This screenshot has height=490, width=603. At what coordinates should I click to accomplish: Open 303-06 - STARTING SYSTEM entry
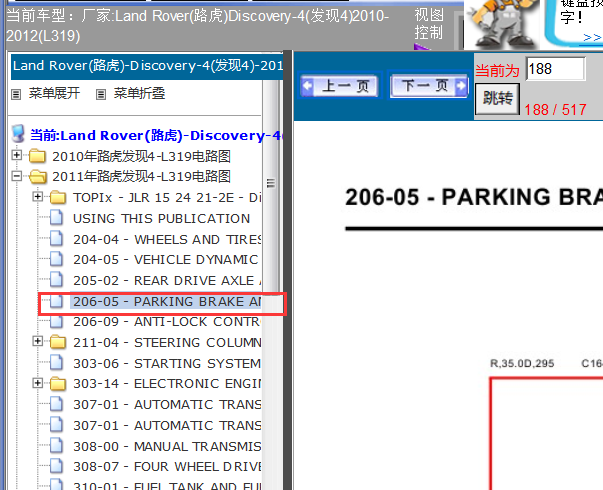point(167,363)
